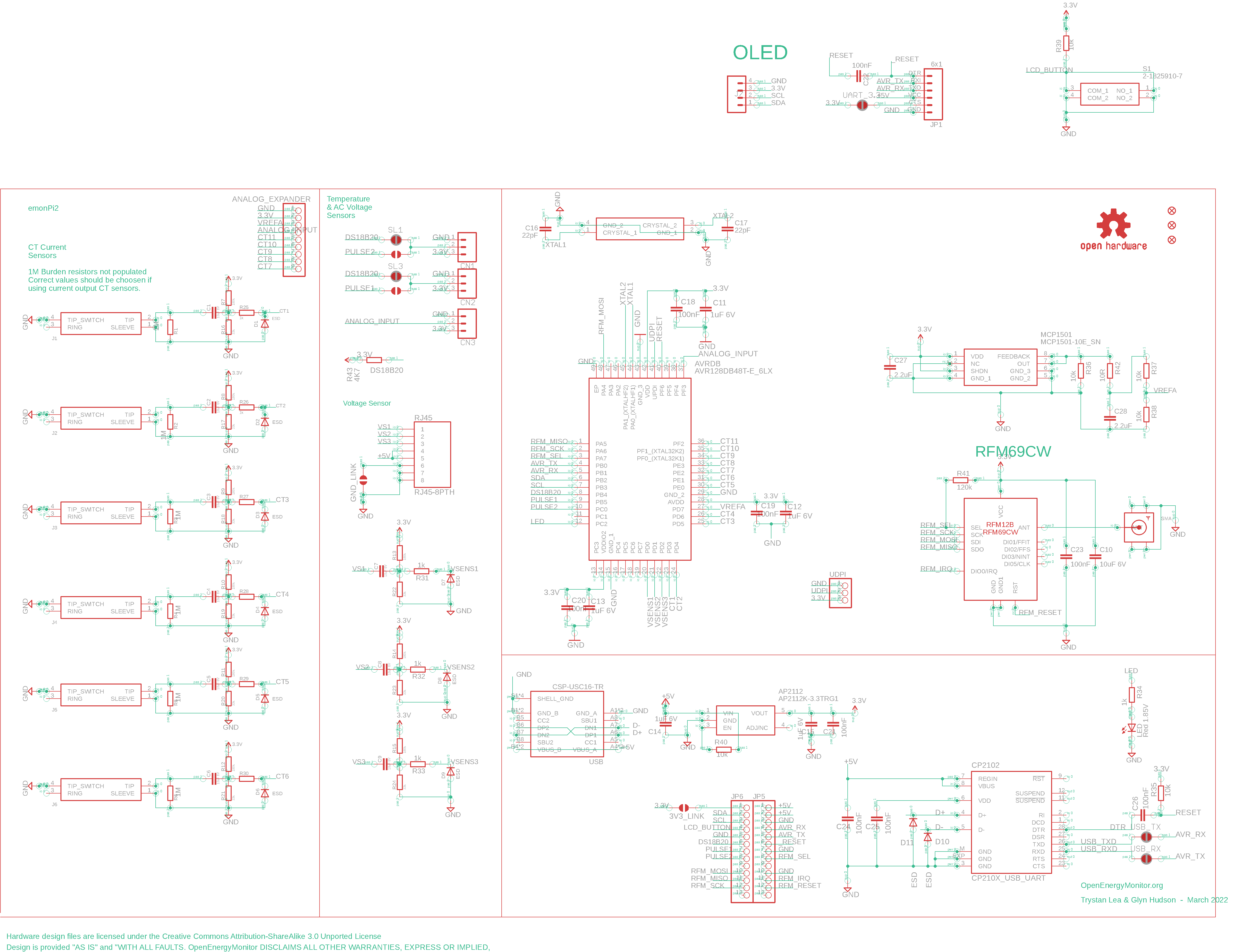Image resolution: width=1233 pixels, height=952 pixels.
Task: Click the RJ45-8PTH connector box
Action: point(432,455)
